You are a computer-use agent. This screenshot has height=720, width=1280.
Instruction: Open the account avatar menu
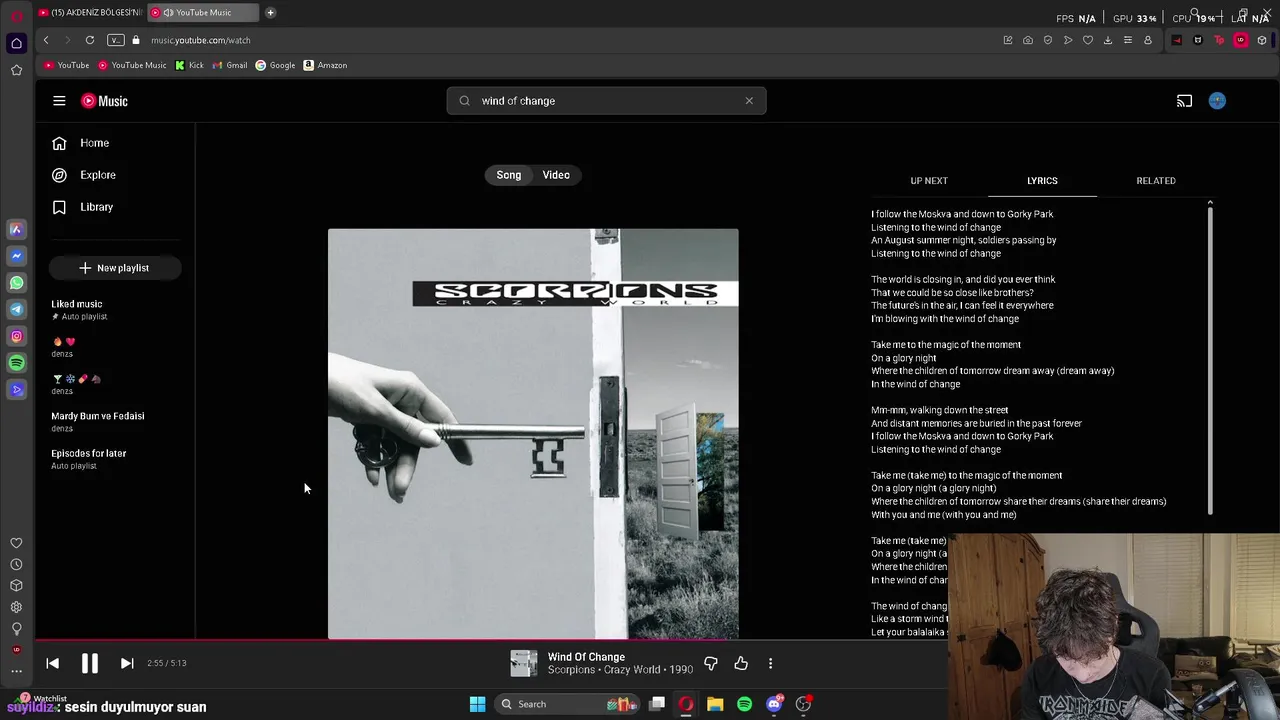(x=1217, y=101)
